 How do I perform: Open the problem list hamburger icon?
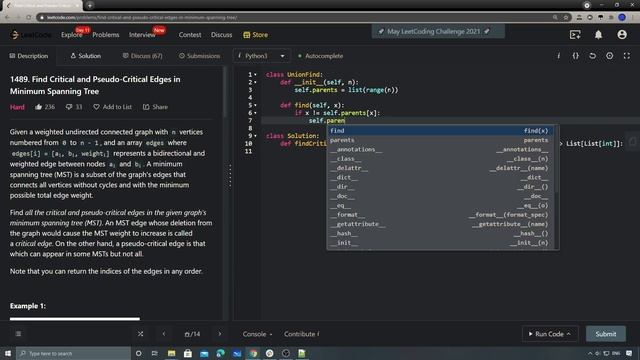click(18, 334)
